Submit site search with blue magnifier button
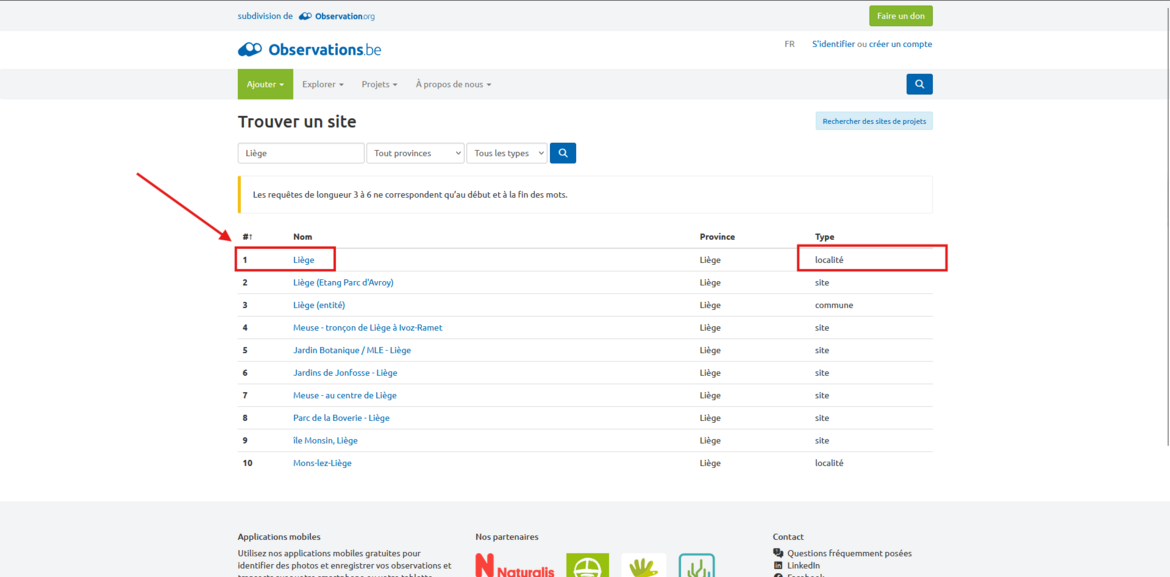Image resolution: width=1170 pixels, height=577 pixels. click(563, 153)
